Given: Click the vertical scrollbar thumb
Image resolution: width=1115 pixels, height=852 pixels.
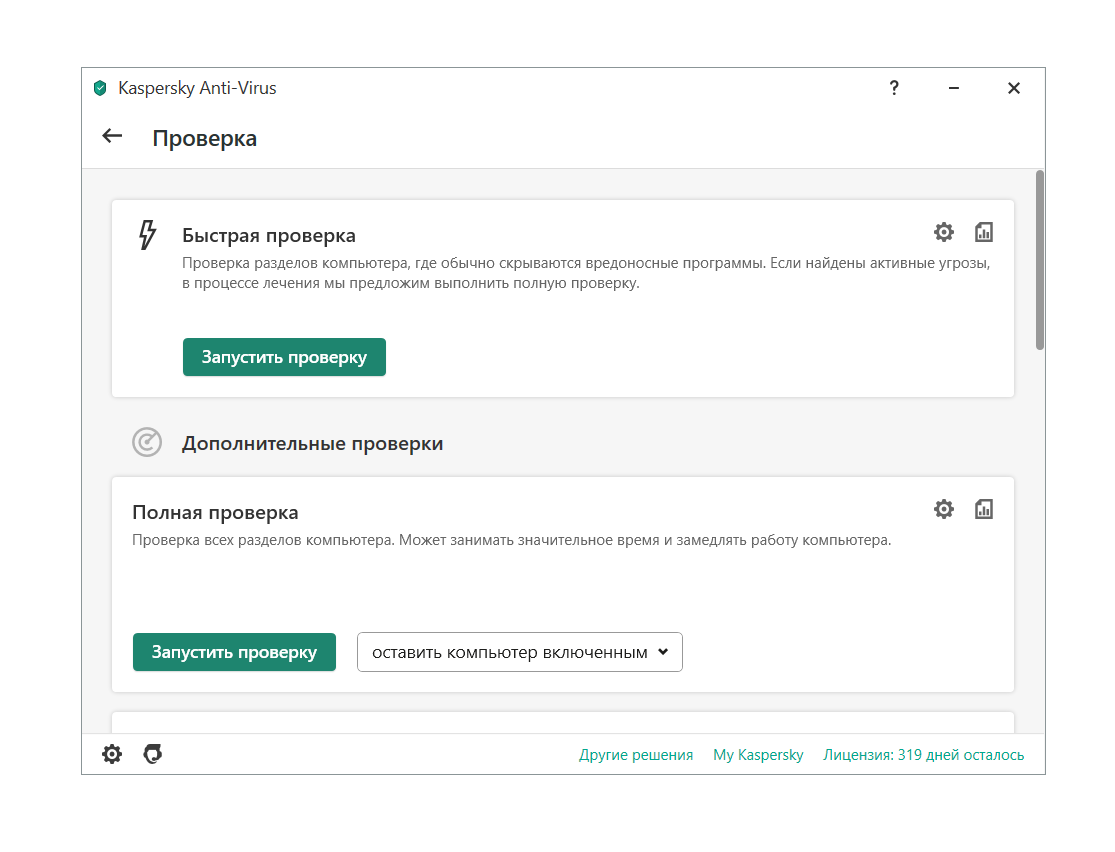Looking at the screenshot, I should [x=1040, y=260].
